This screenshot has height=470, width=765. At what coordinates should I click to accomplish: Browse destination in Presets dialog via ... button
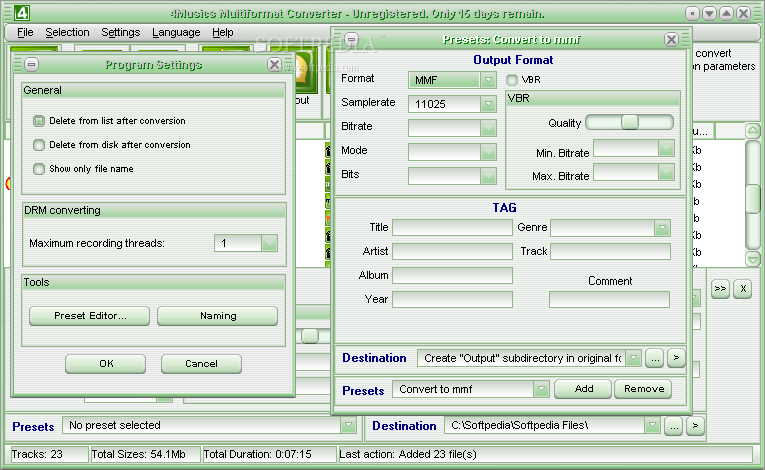coord(654,357)
